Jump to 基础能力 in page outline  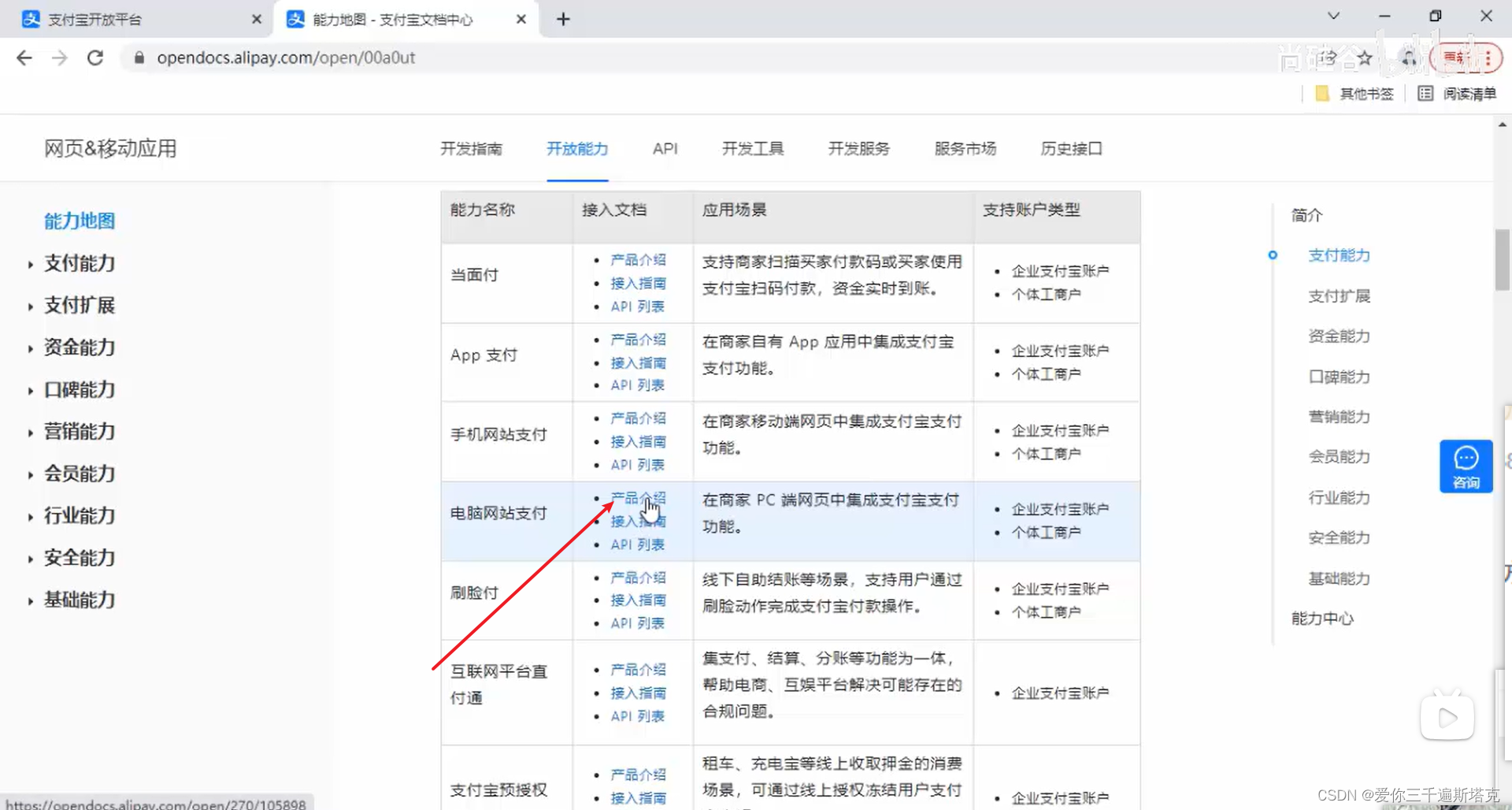coord(1339,579)
